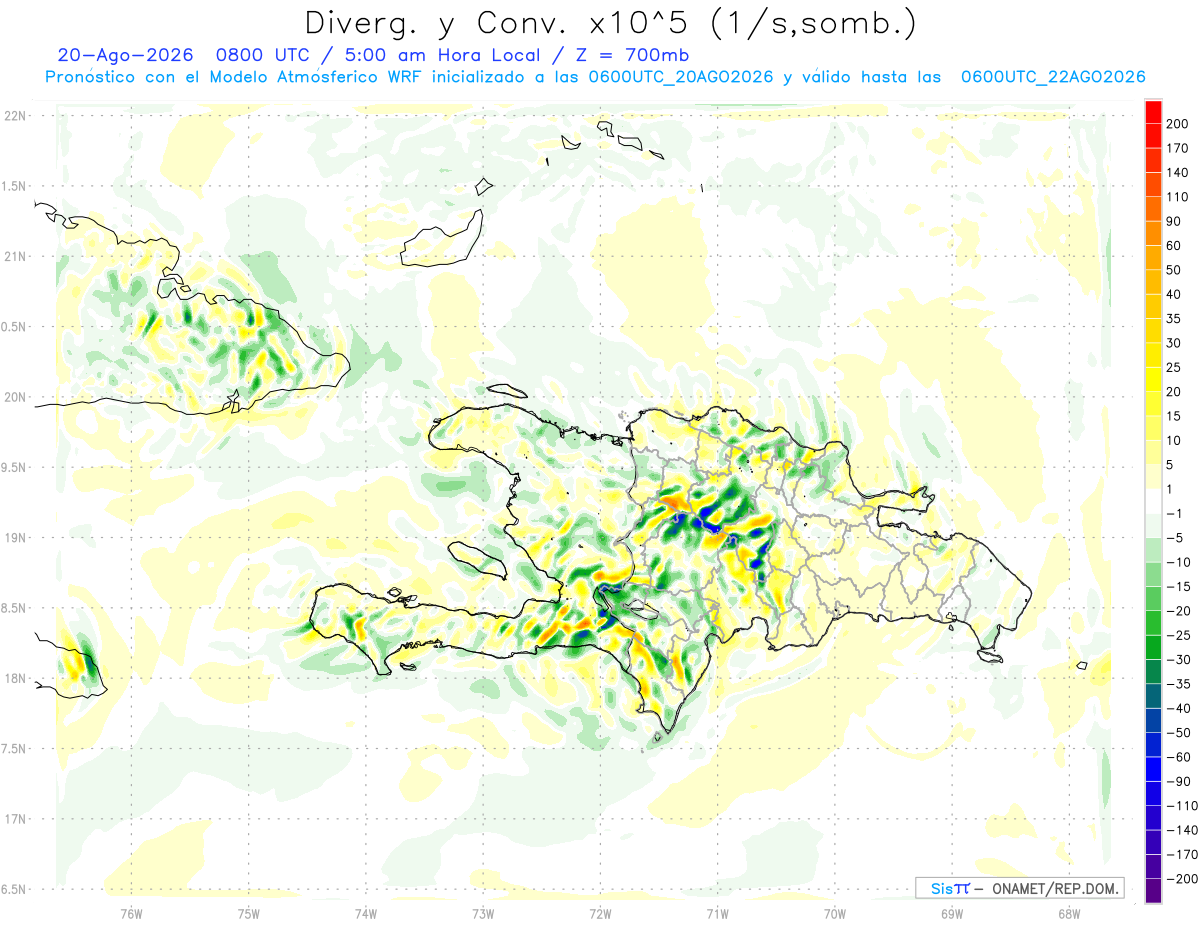This screenshot has width=1200, height=927.
Task: Click the positive '90' color scale value
Action: [x=1173, y=221]
